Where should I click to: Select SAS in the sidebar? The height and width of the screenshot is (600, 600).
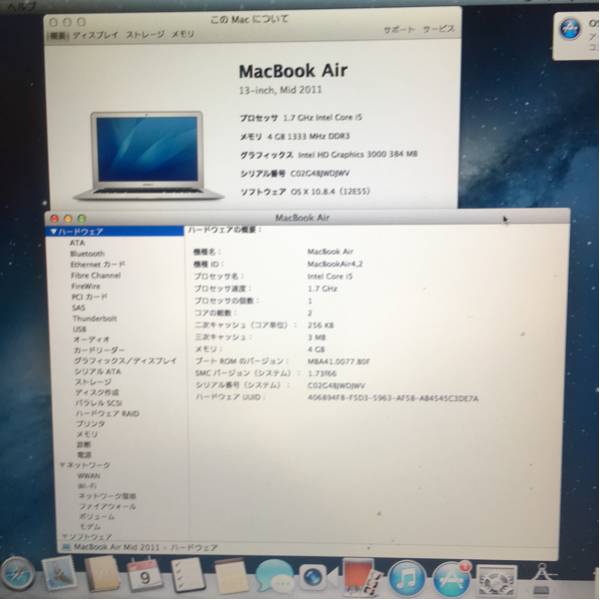[78, 308]
